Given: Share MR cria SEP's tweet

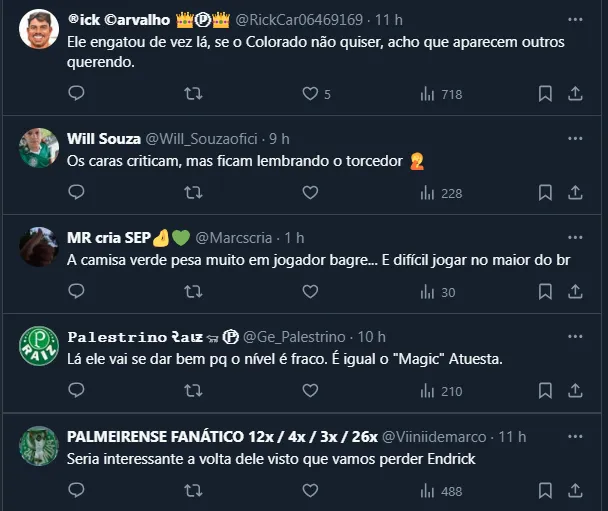Looking at the screenshot, I should pos(575,292).
